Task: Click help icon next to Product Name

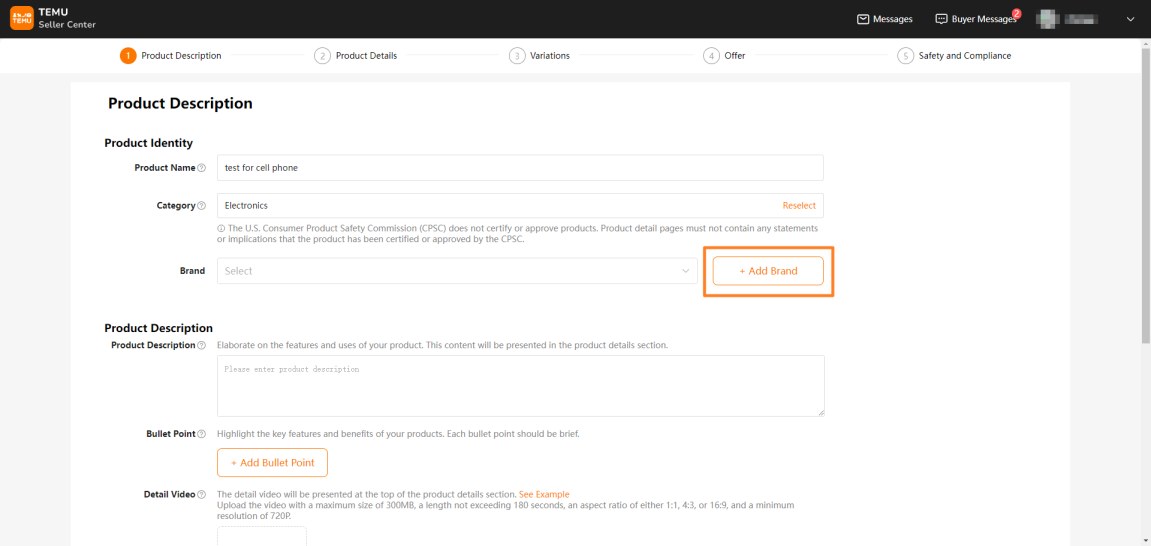Action: click(x=202, y=168)
